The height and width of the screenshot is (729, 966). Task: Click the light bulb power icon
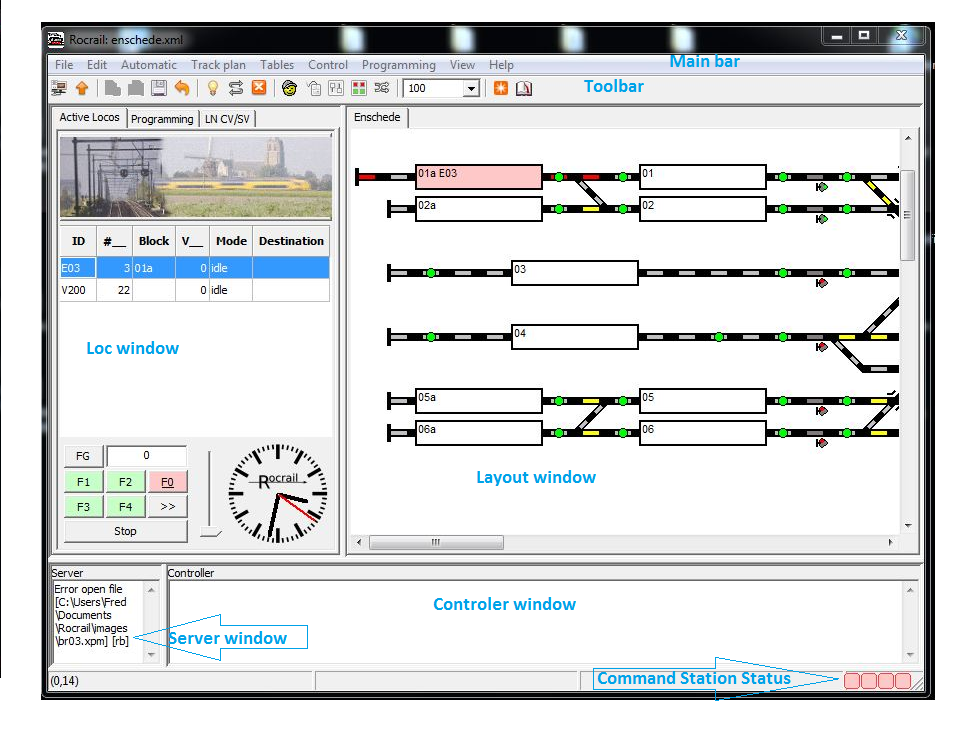pyautogui.click(x=212, y=88)
